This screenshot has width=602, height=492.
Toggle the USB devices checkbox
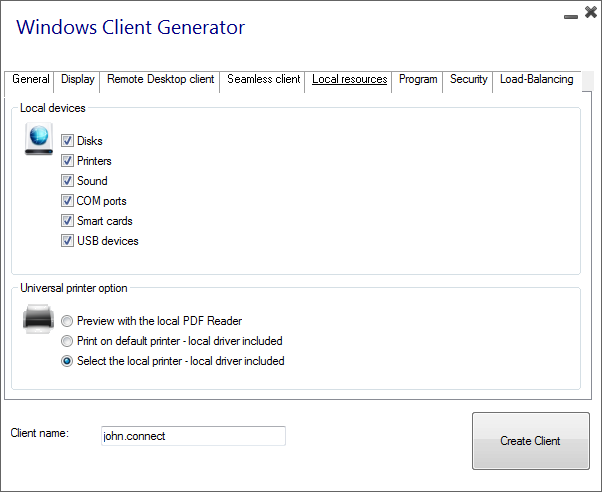point(67,241)
